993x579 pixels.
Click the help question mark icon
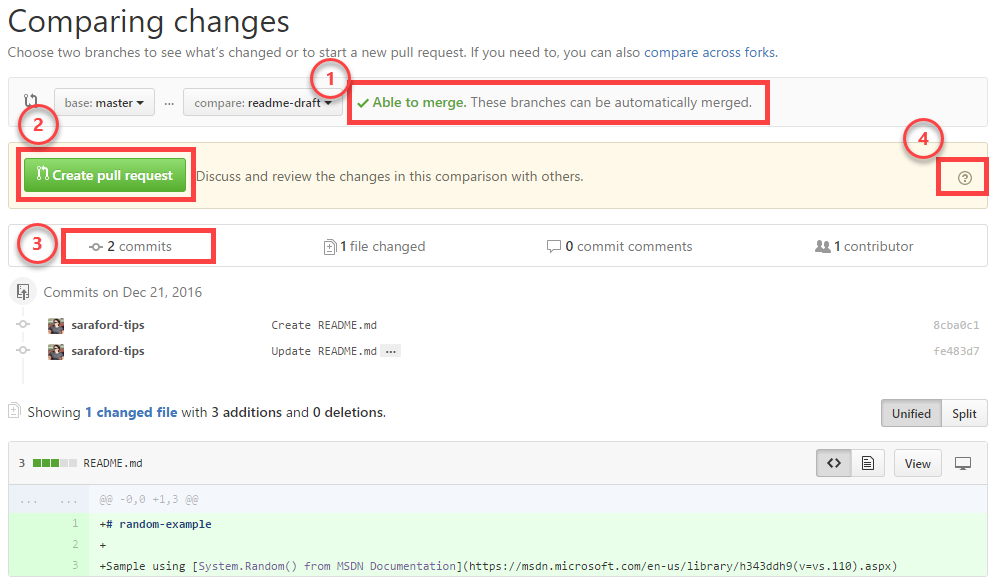tap(964, 178)
